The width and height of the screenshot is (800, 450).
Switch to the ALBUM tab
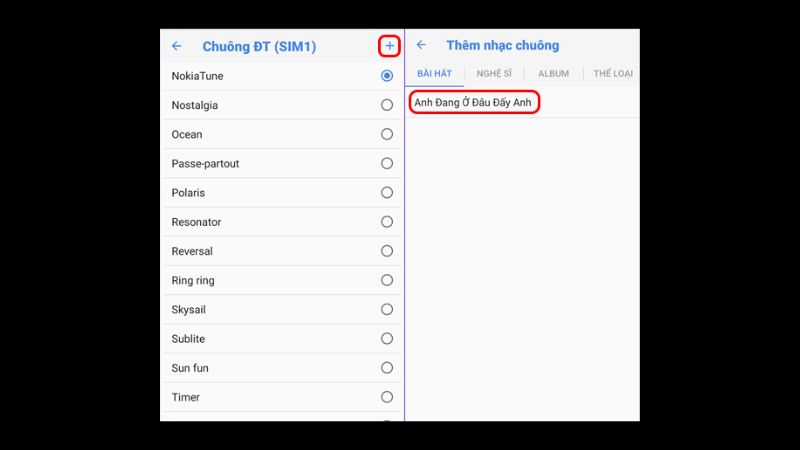tap(553, 74)
